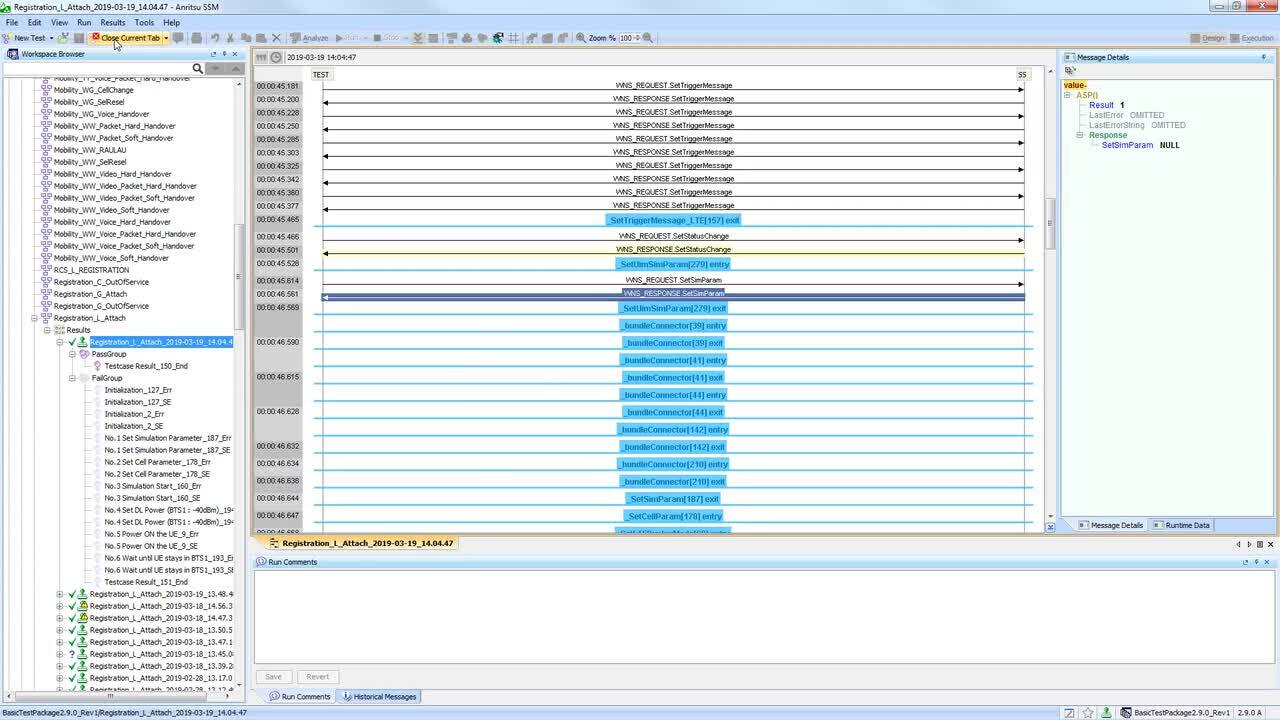Switch to Design perspective
This screenshot has height=720, width=1280.
pos(1207,38)
